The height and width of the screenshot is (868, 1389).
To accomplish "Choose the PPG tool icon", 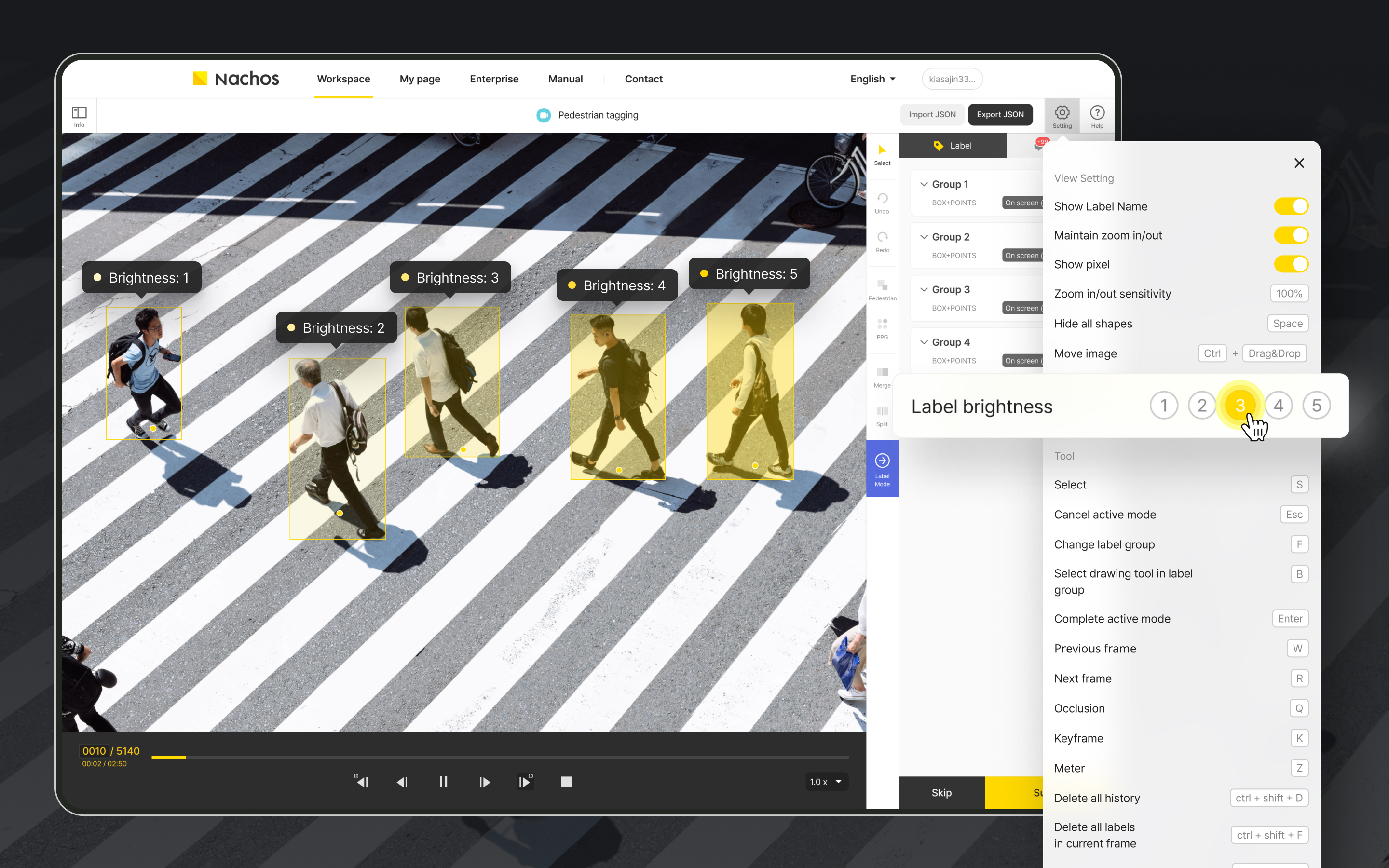I will point(882,328).
